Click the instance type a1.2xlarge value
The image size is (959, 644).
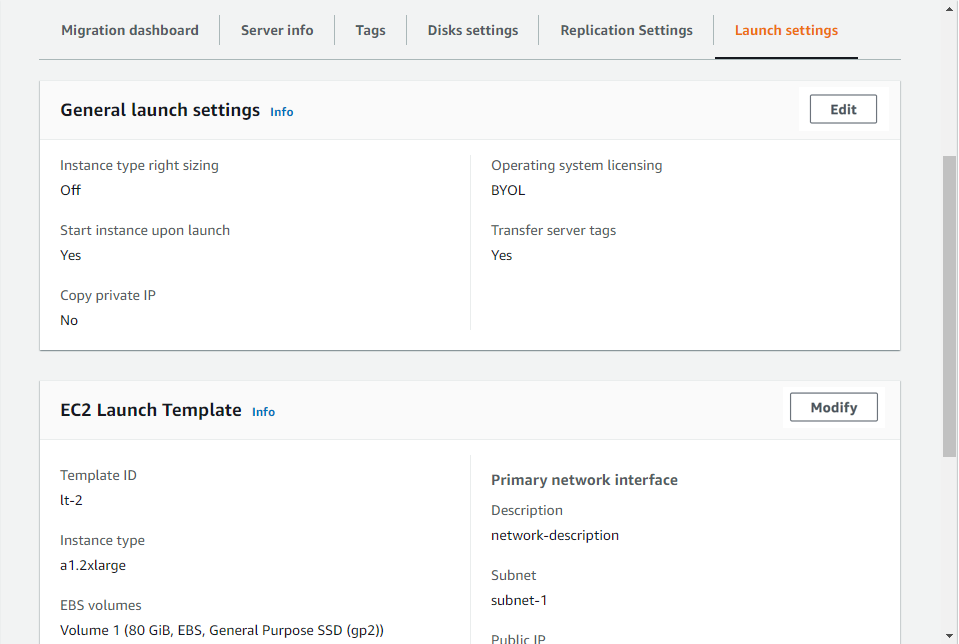click(93, 565)
